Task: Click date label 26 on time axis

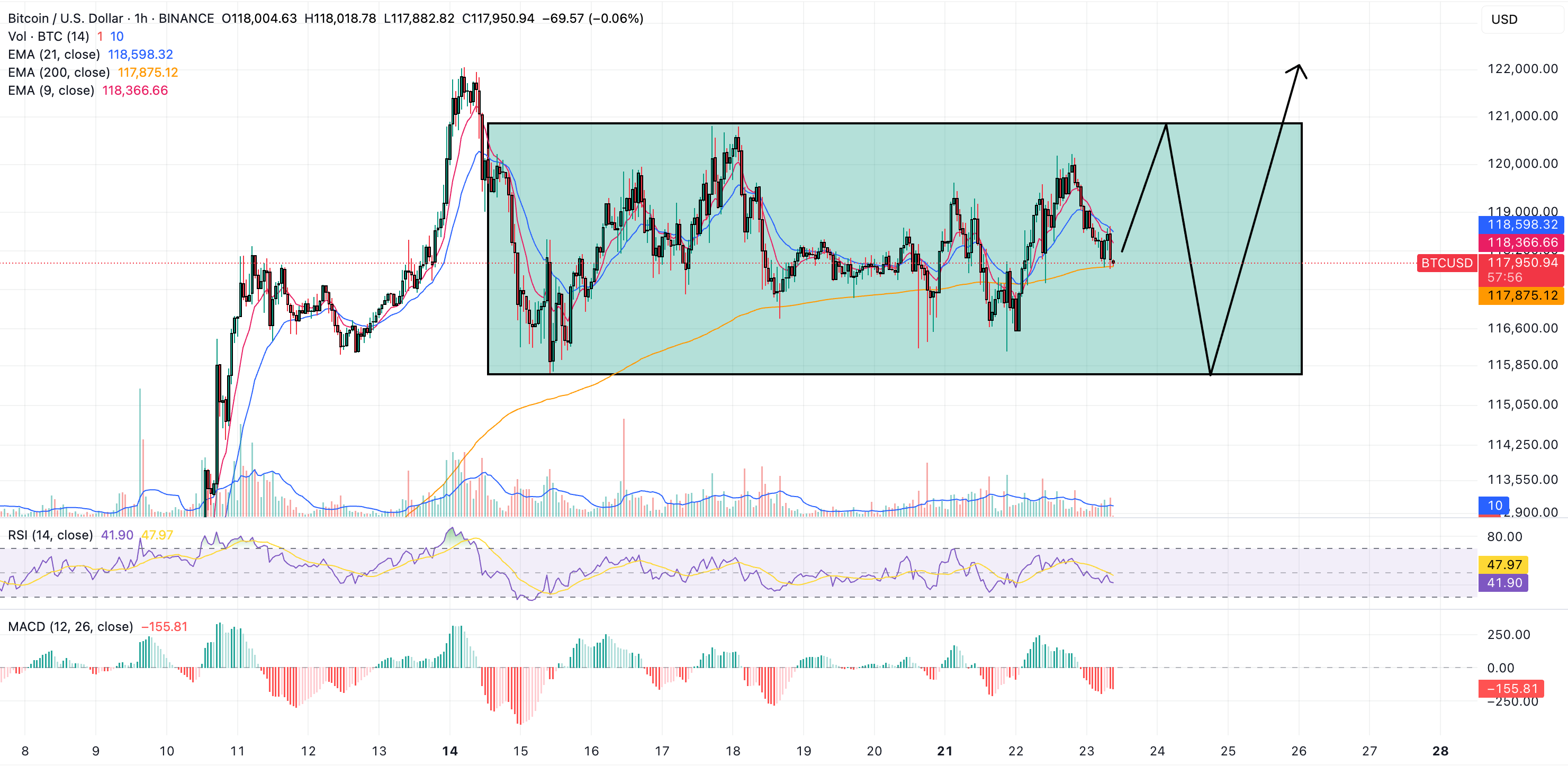Action: click(1299, 751)
